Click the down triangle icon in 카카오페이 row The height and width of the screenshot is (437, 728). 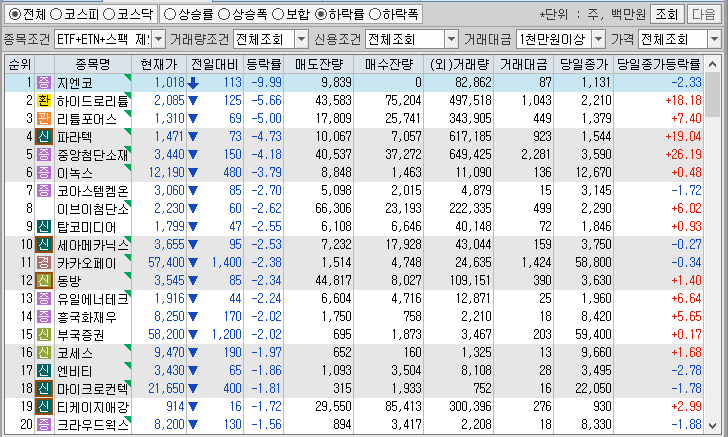193,263
